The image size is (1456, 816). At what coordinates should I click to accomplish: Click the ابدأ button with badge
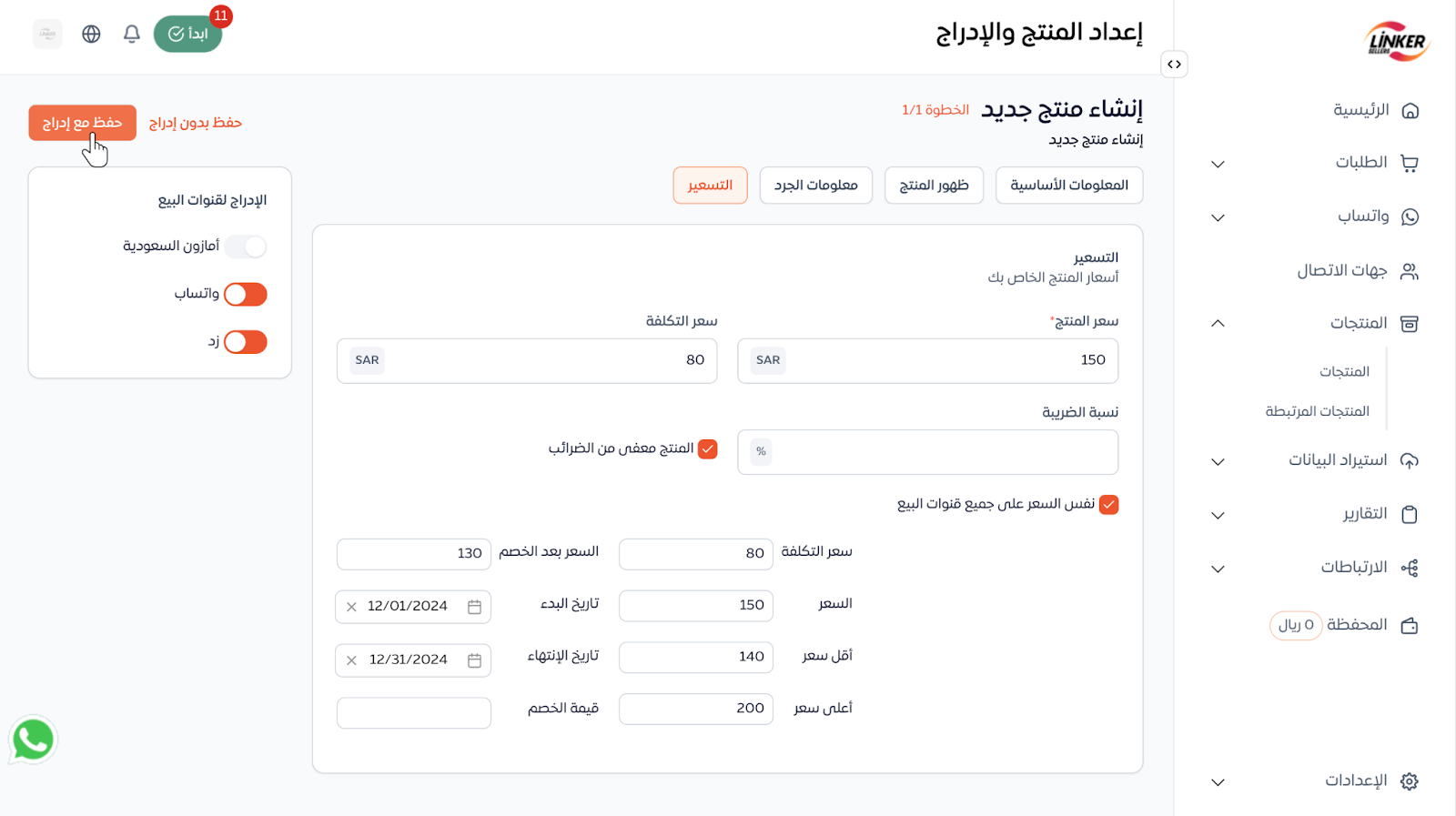188,35
